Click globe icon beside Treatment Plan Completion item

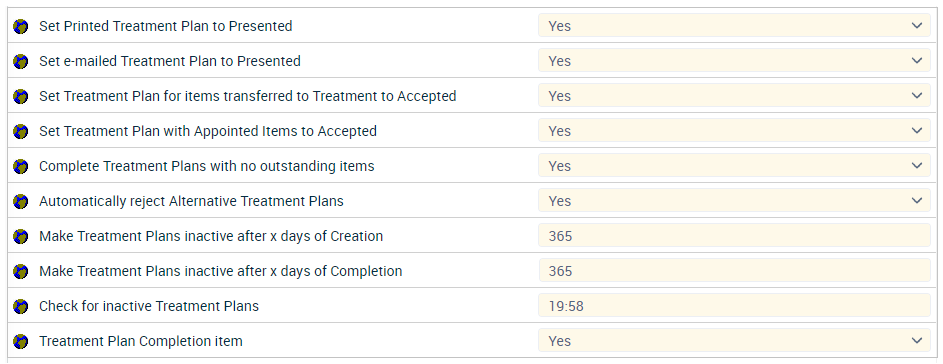[x=20, y=341]
